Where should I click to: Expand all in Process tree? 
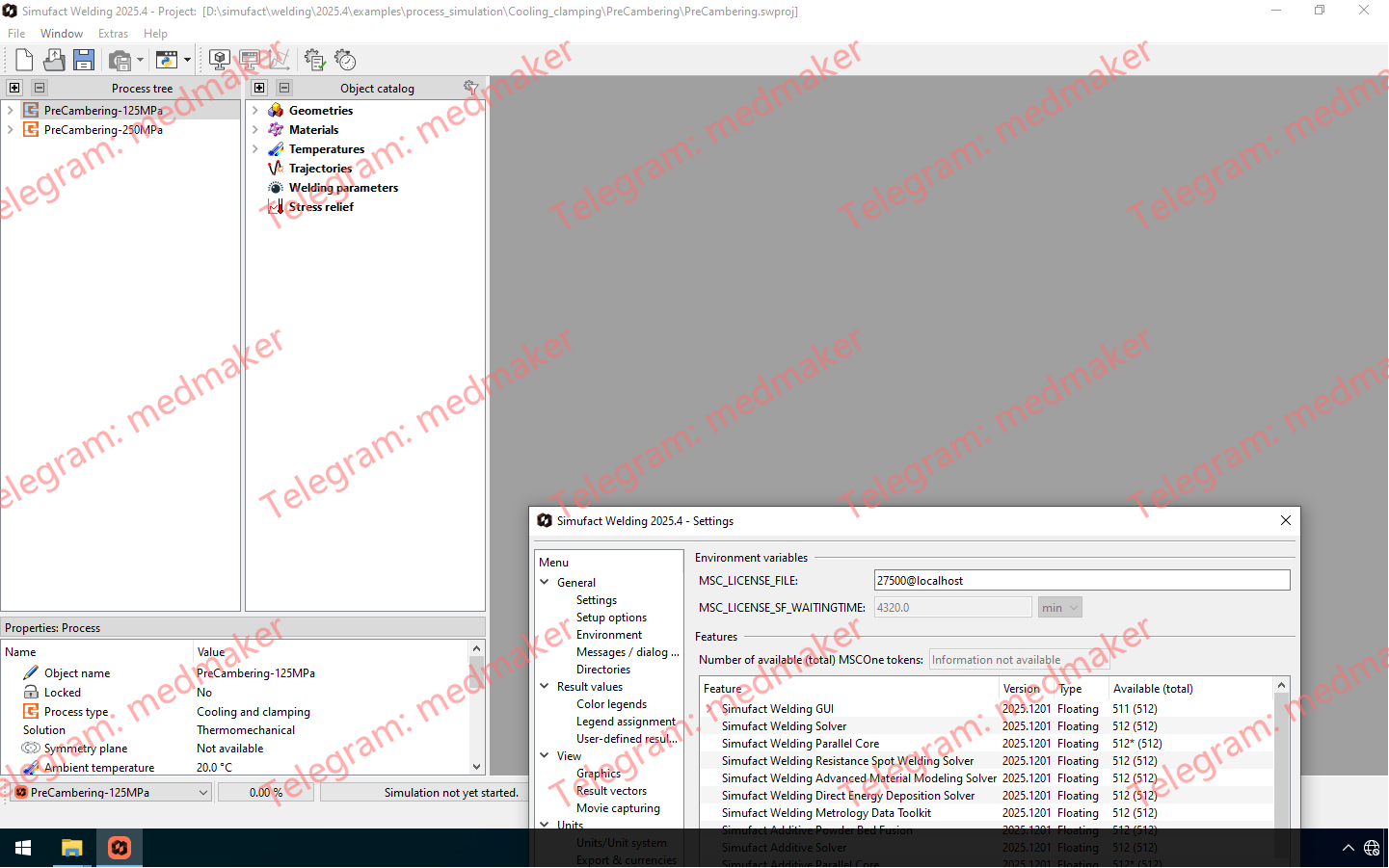14,88
